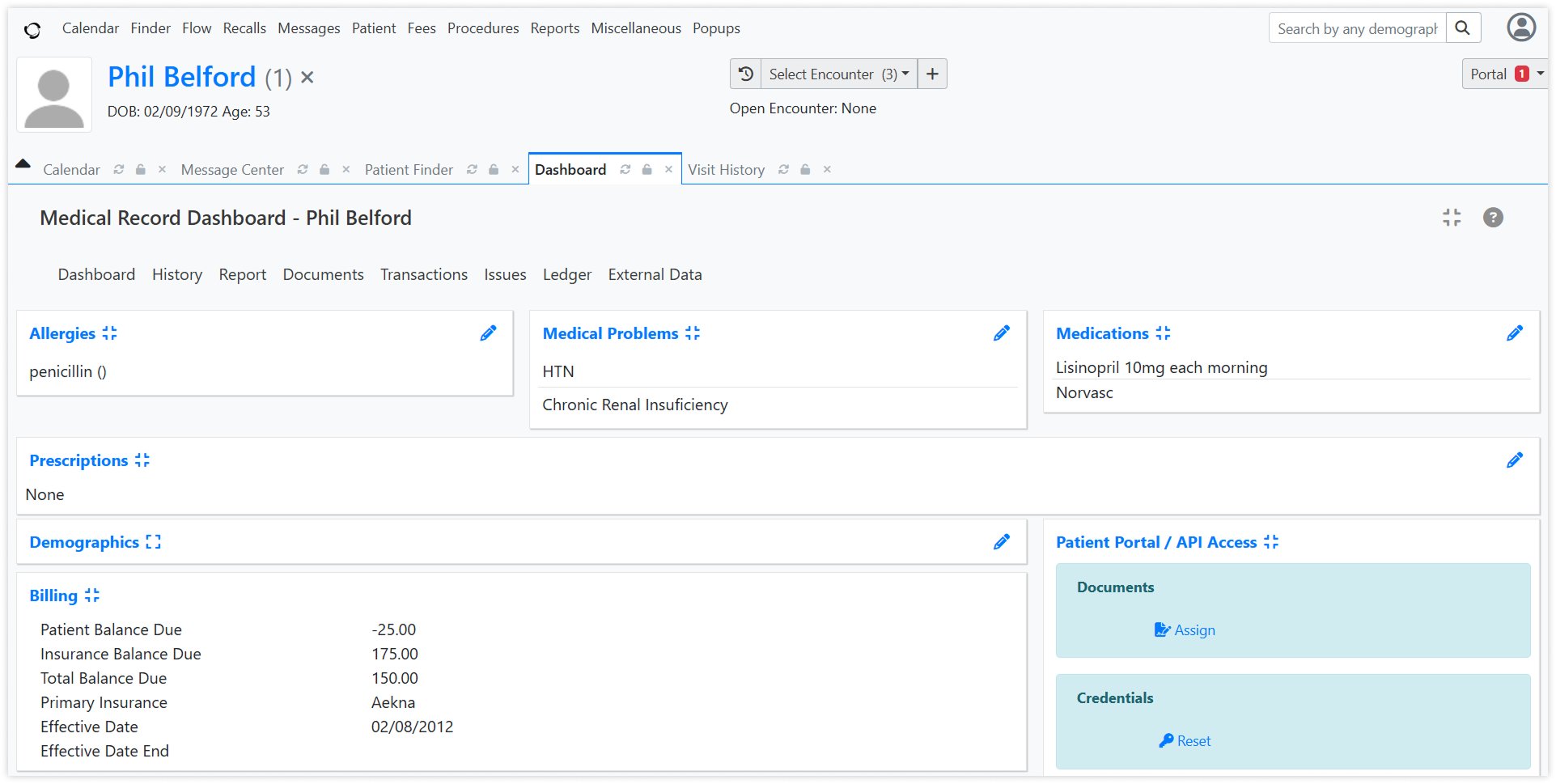Click the Reset credentials link
Image resolution: width=1556 pixels, height=784 pixels.
(1185, 741)
